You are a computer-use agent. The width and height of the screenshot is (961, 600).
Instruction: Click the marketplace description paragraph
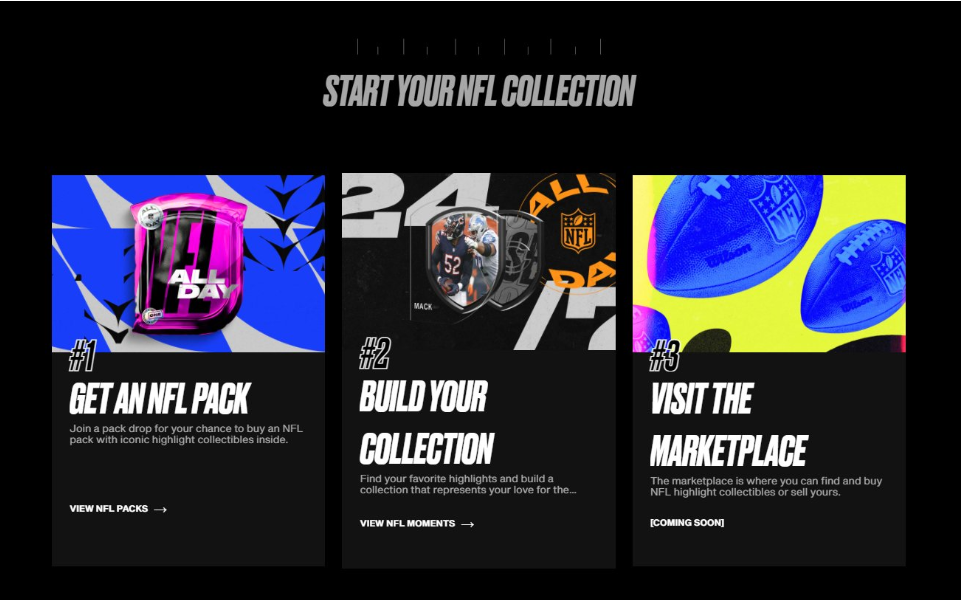pyautogui.click(x=766, y=487)
